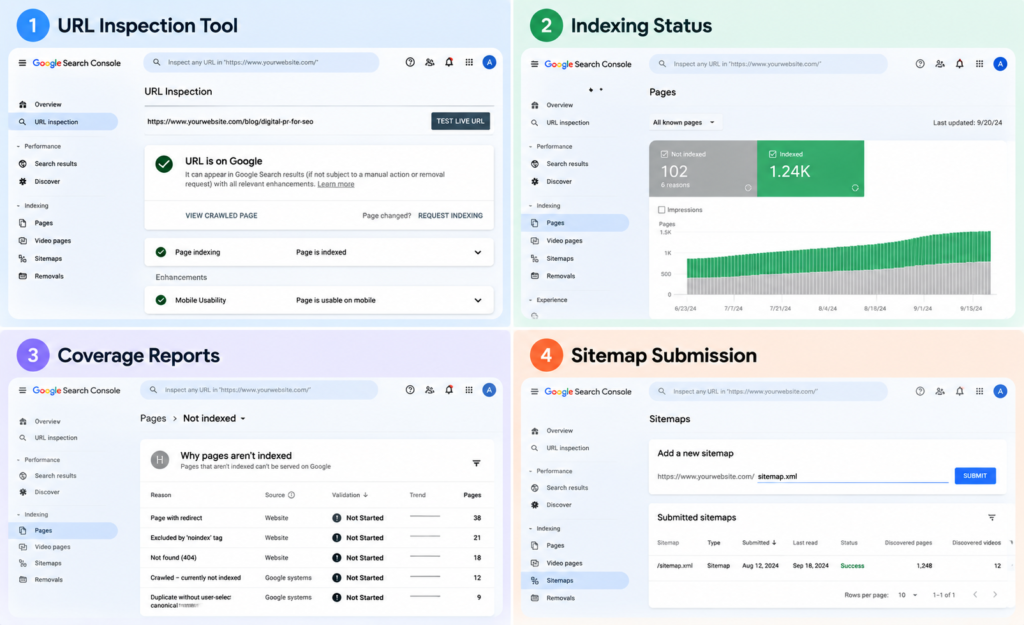Select Removals in Coverage Reports sidebar
This screenshot has height=625, width=1024.
48,579
